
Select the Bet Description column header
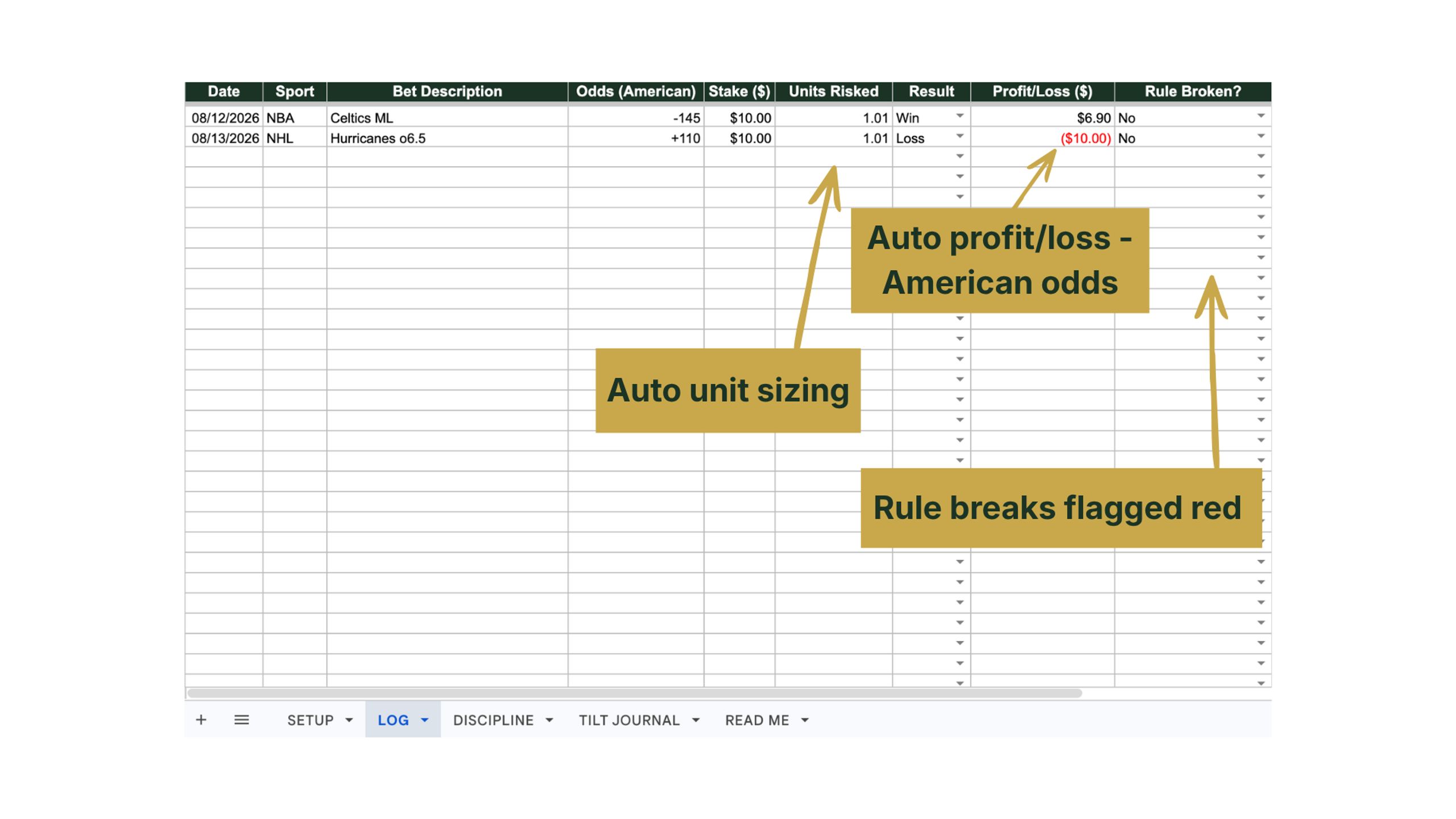[447, 92]
